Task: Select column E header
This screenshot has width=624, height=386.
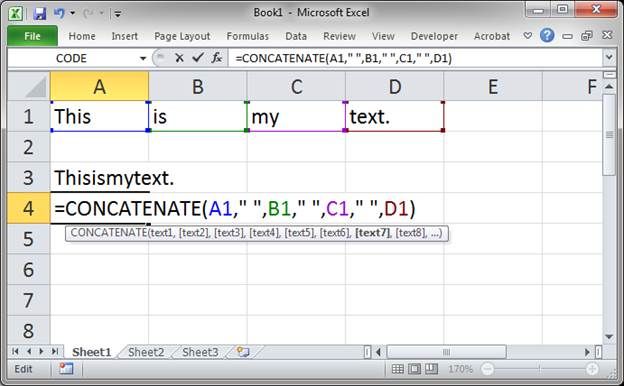Action: (x=493, y=86)
